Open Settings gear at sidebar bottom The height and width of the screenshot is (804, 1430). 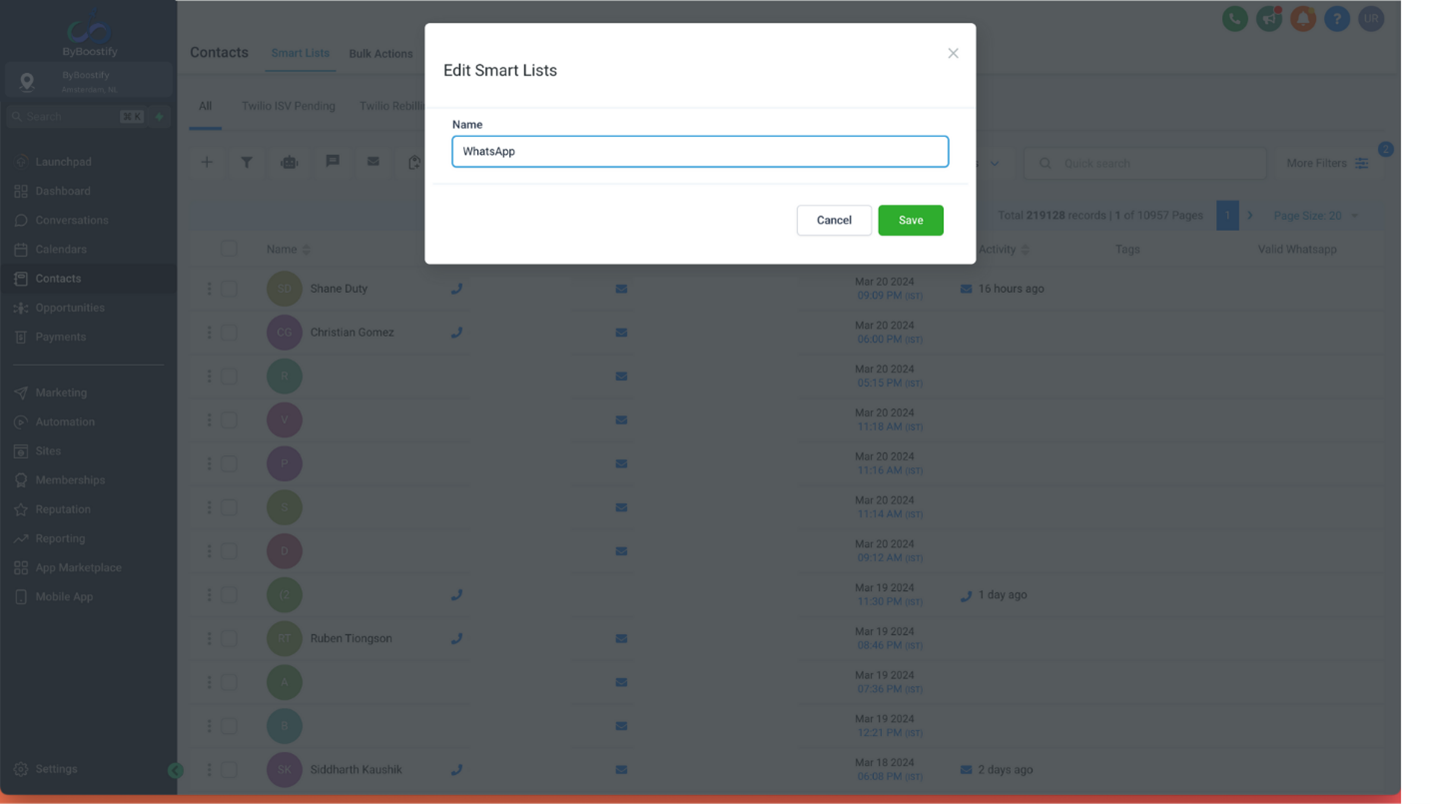click(21, 769)
